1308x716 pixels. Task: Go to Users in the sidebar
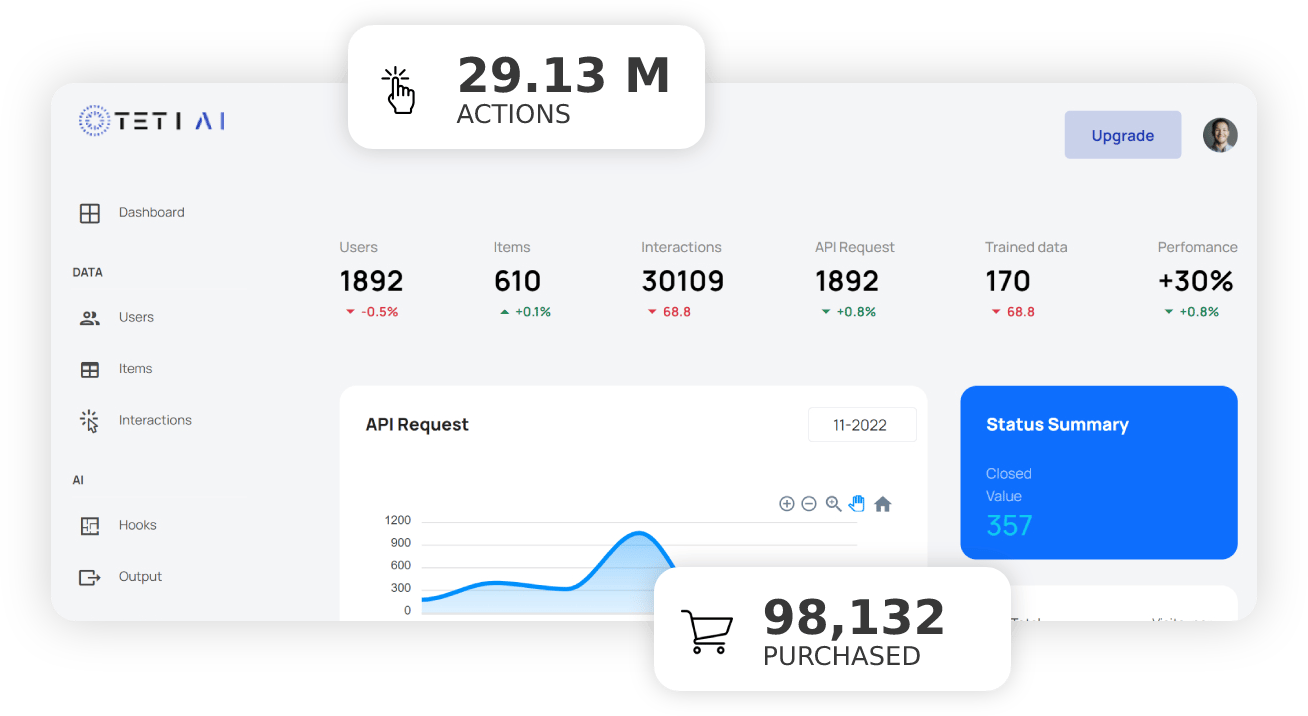(x=136, y=317)
